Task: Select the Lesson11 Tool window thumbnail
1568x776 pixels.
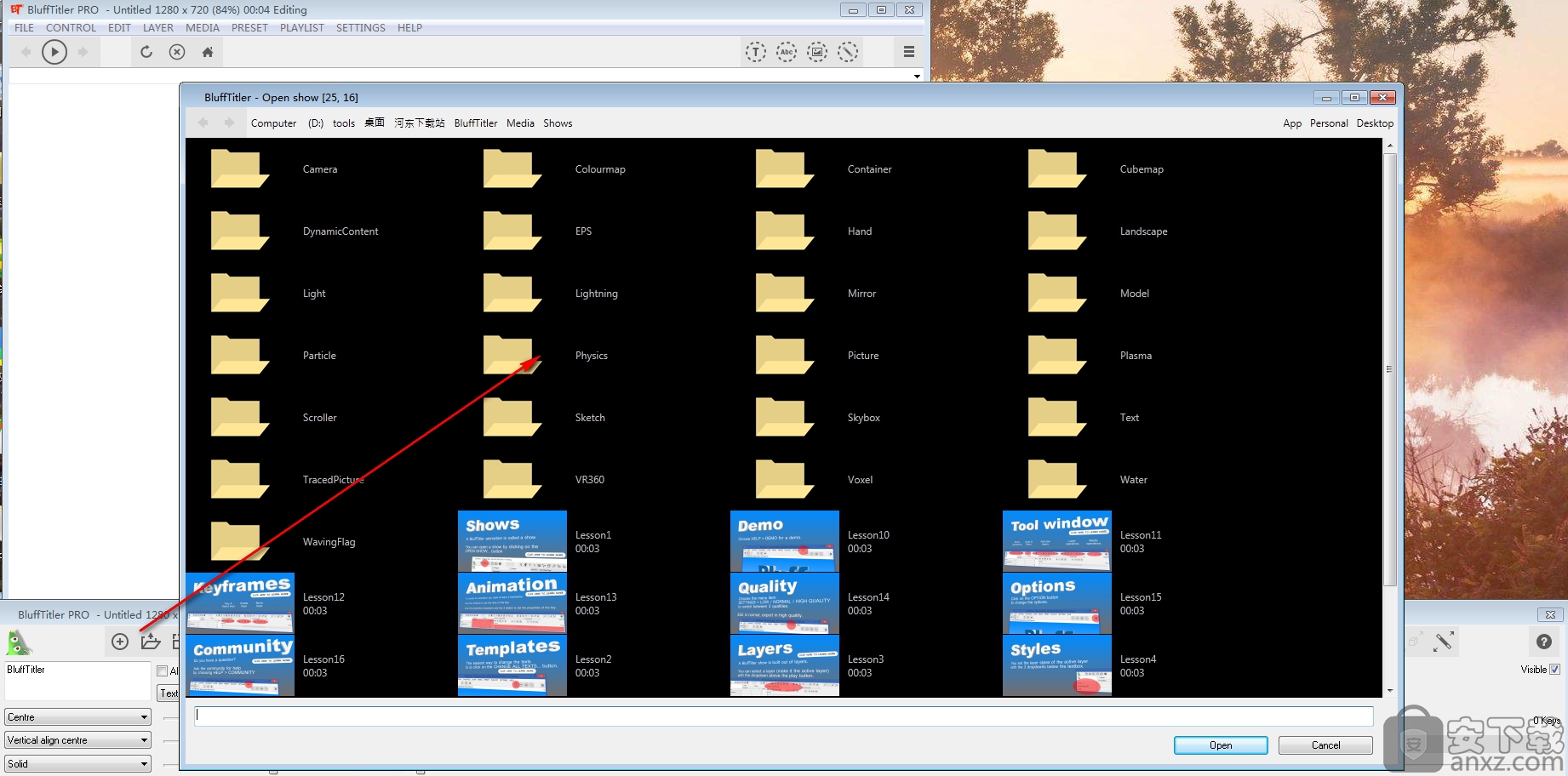Action: tap(1057, 541)
